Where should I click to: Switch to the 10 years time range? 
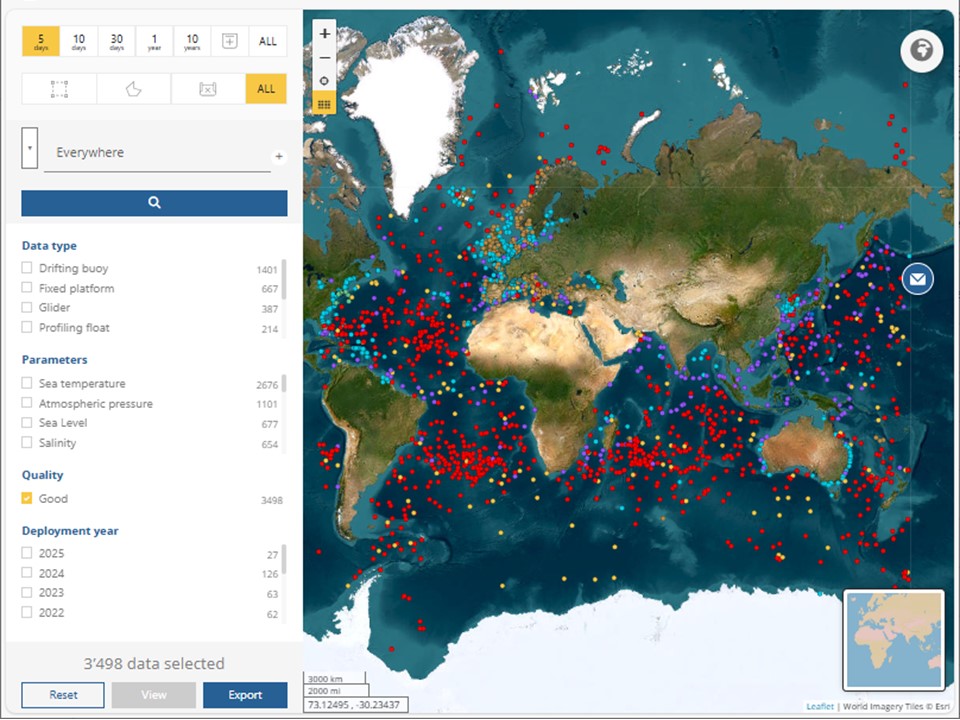(x=192, y=42)
